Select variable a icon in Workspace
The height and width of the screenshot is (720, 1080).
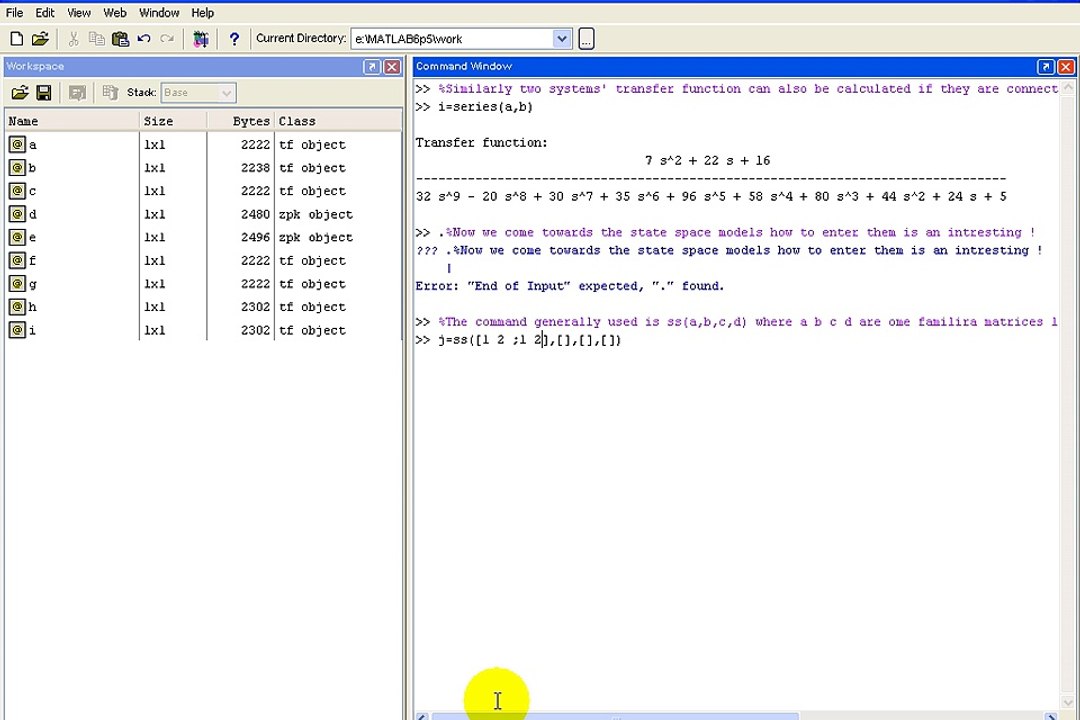[17, 145]
